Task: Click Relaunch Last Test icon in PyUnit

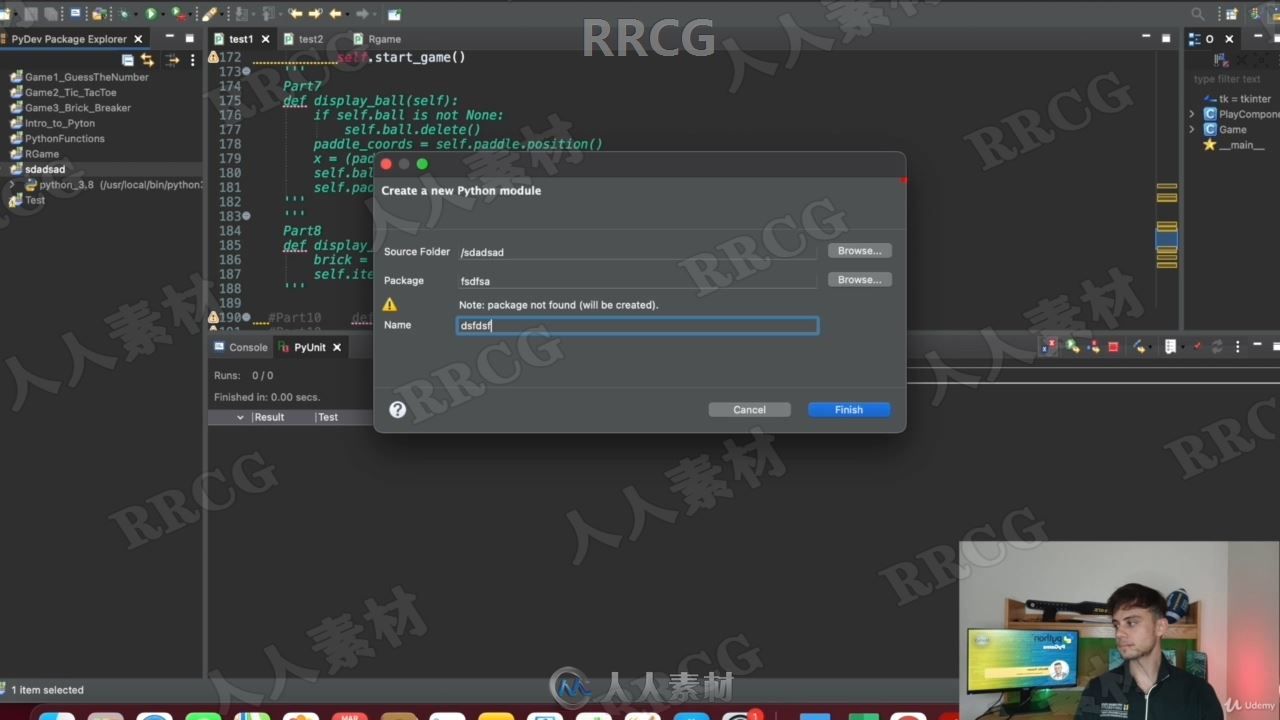Action: [1073, 347]
